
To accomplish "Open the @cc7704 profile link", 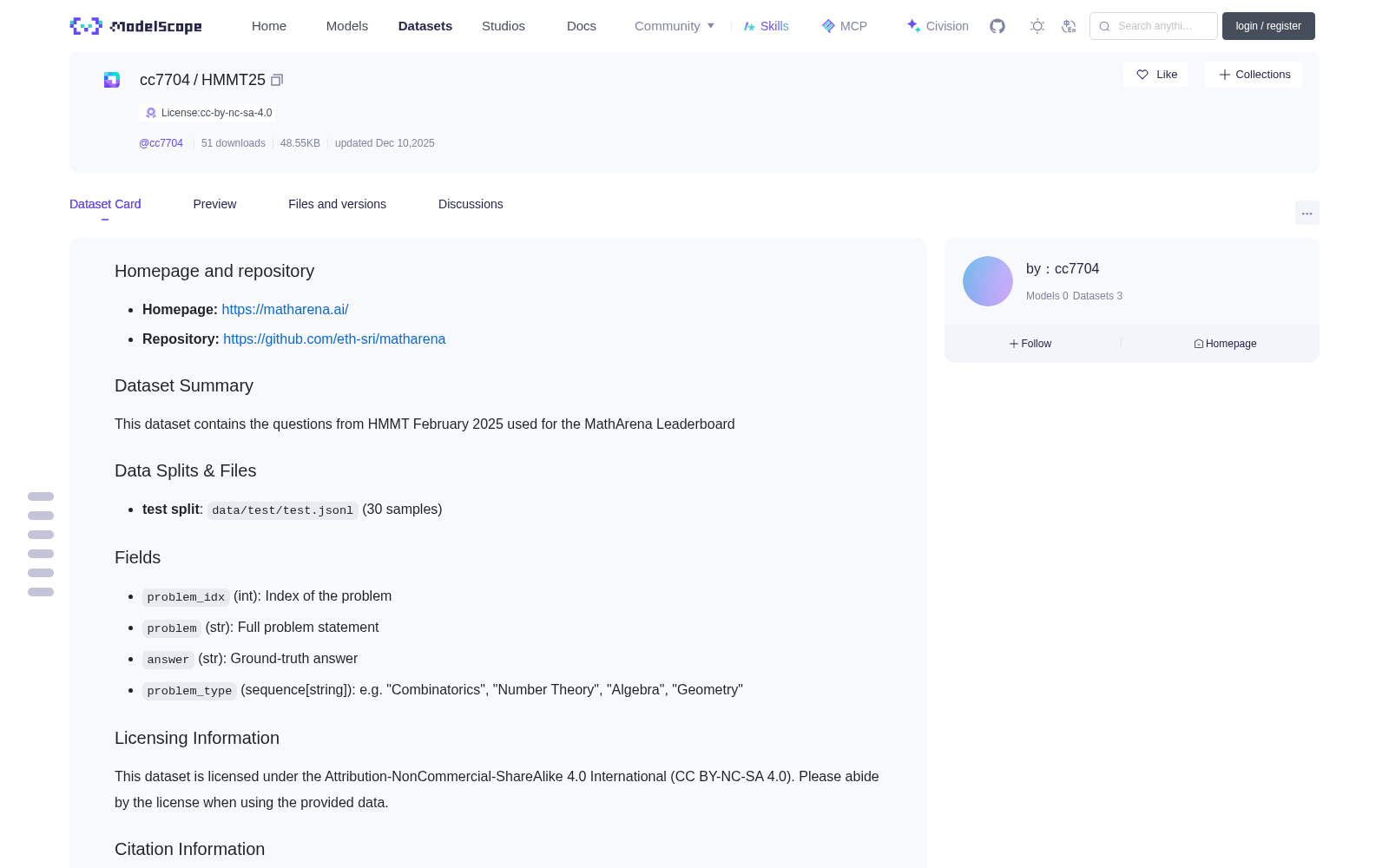I will pyautogui.click(x=161, y=143).
